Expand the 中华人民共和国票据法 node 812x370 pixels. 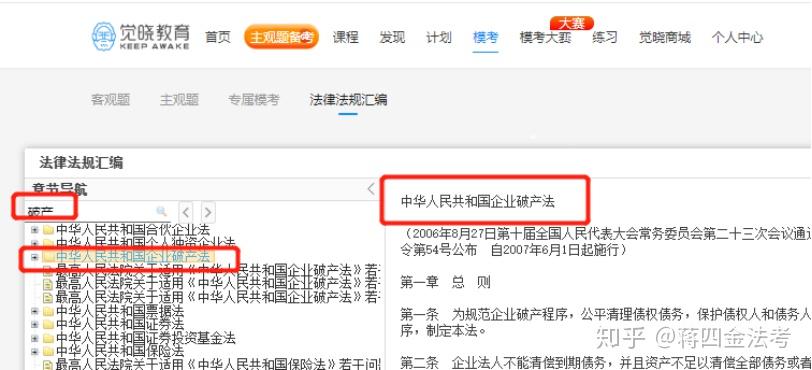pyautogui.click(x=35, y=311)
